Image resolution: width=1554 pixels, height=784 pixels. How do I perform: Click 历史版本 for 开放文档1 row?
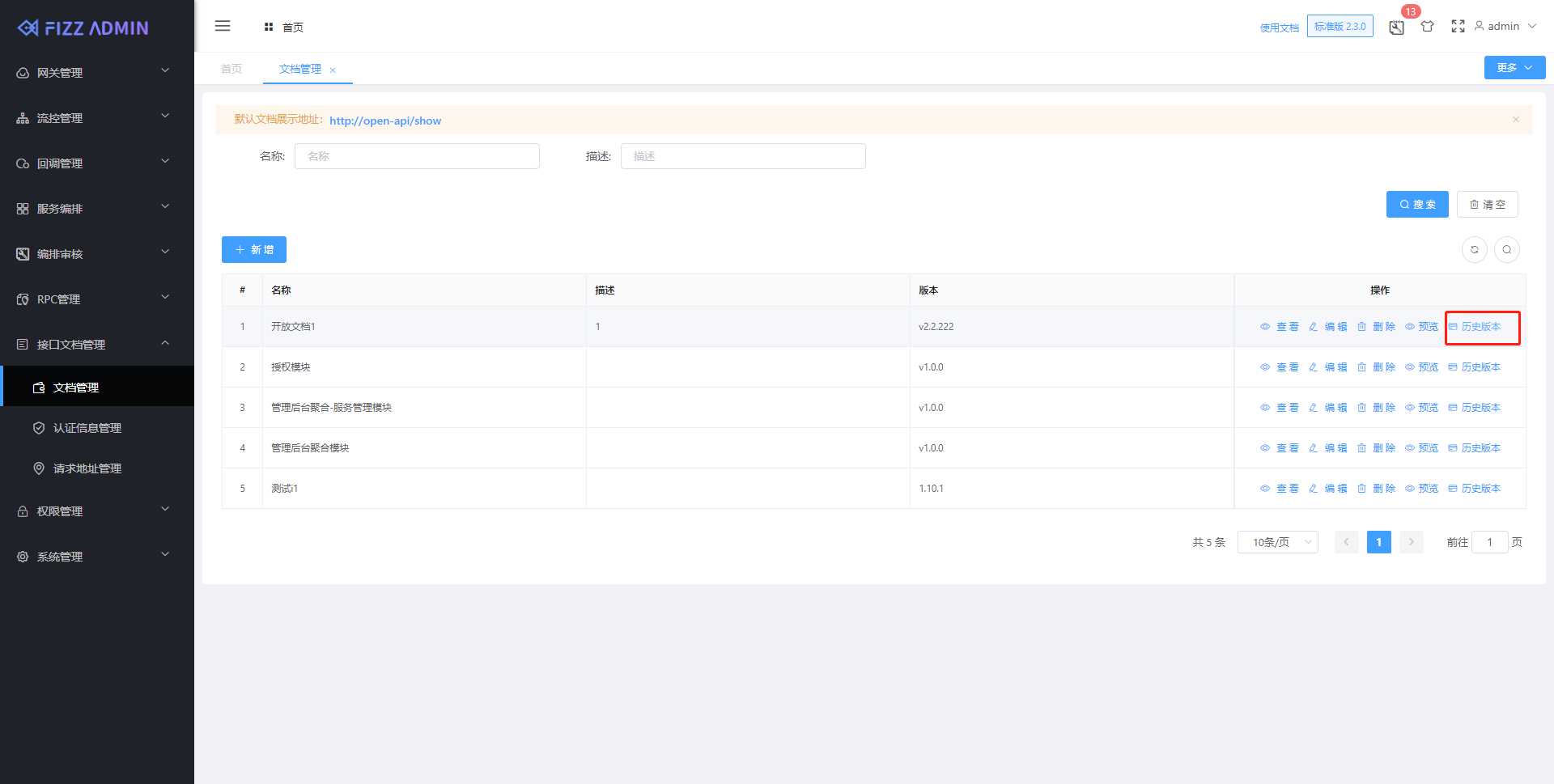(1475, 327)
